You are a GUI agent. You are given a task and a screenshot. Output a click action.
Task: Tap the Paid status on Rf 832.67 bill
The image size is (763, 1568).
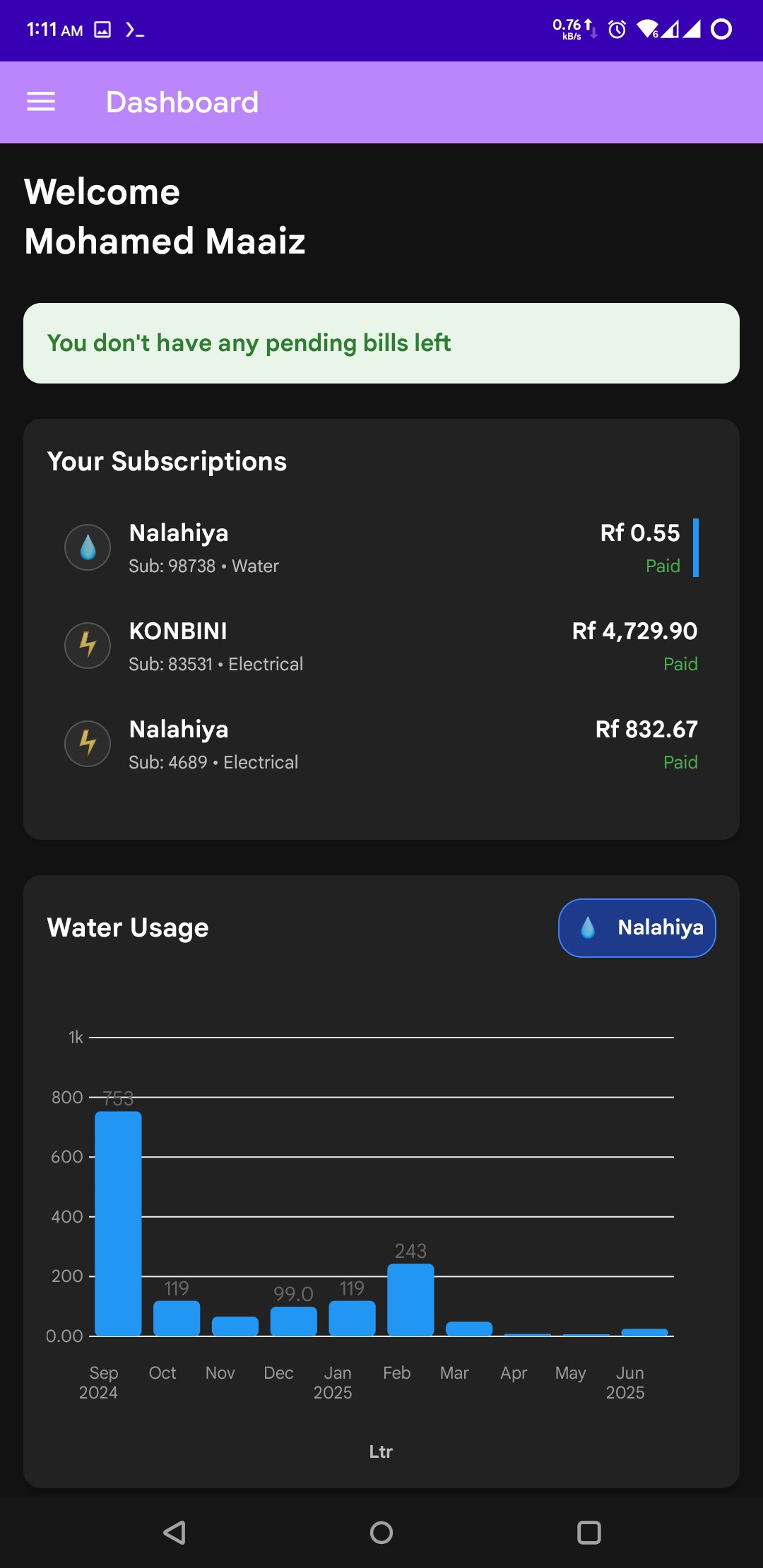(x=680, y=762)
